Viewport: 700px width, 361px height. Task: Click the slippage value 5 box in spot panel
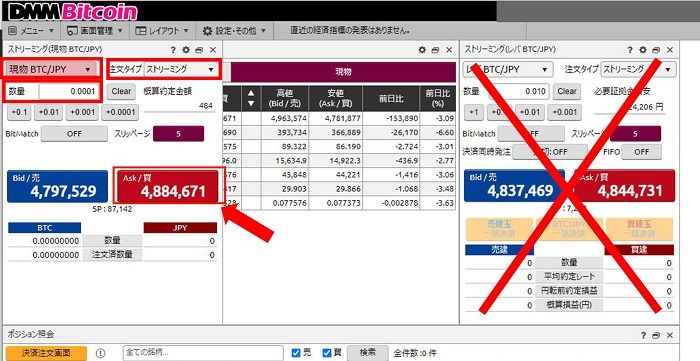178,133
